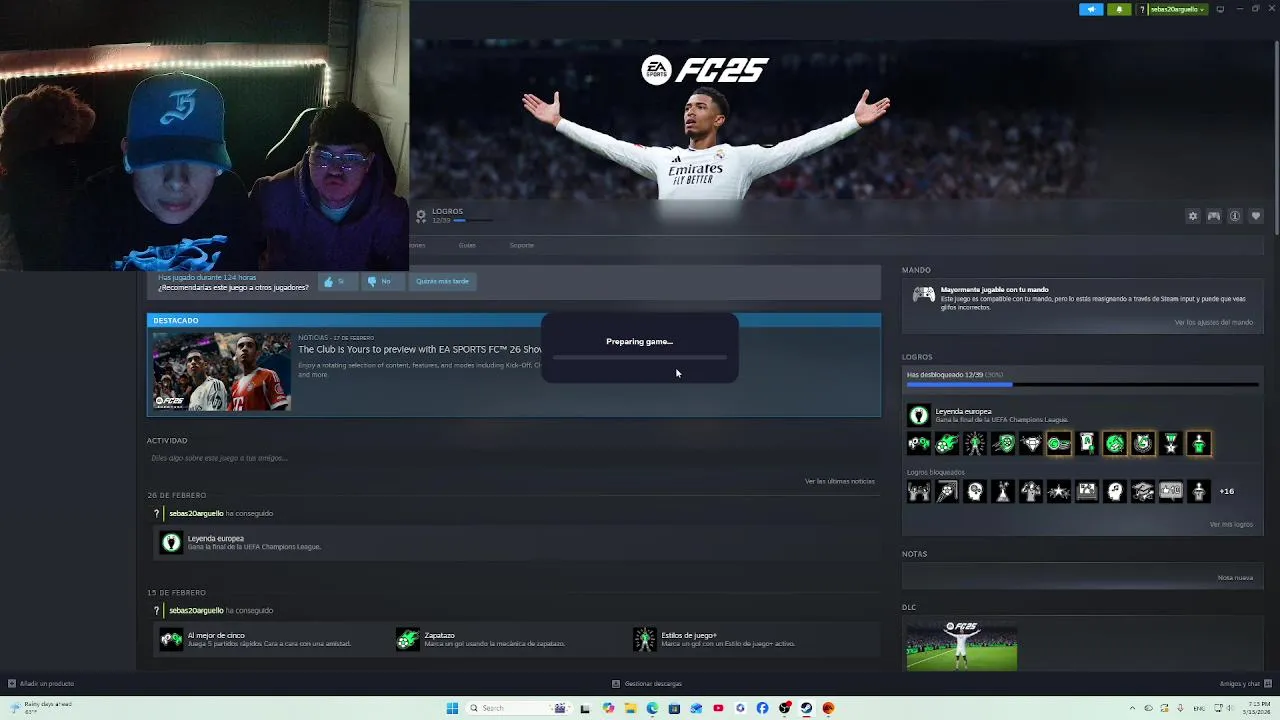Open the Guías tab
This screenshot has height=720, width=1280.
coord(467,245)
